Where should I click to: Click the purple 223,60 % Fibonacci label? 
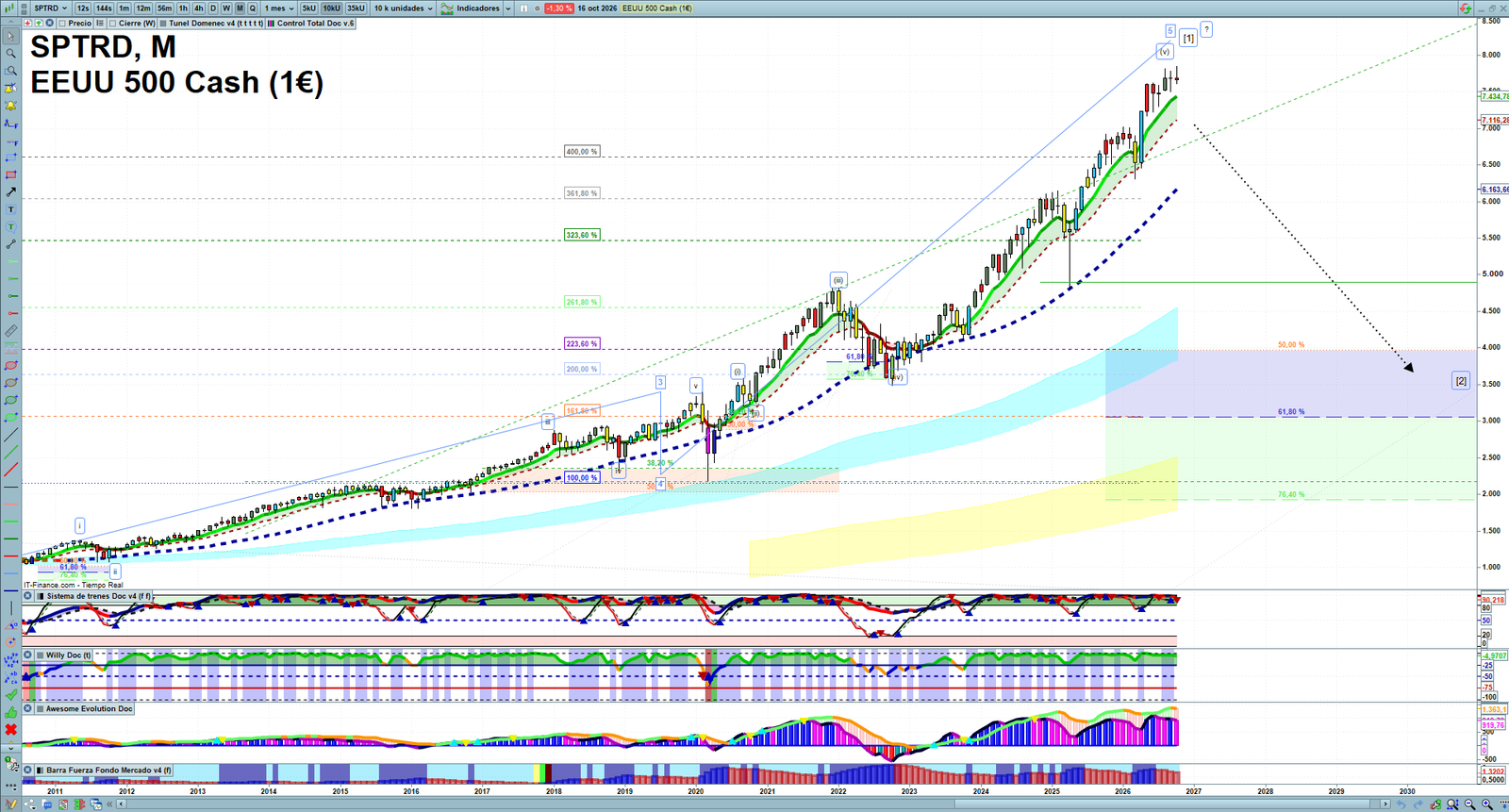click(x=582, y=344)
